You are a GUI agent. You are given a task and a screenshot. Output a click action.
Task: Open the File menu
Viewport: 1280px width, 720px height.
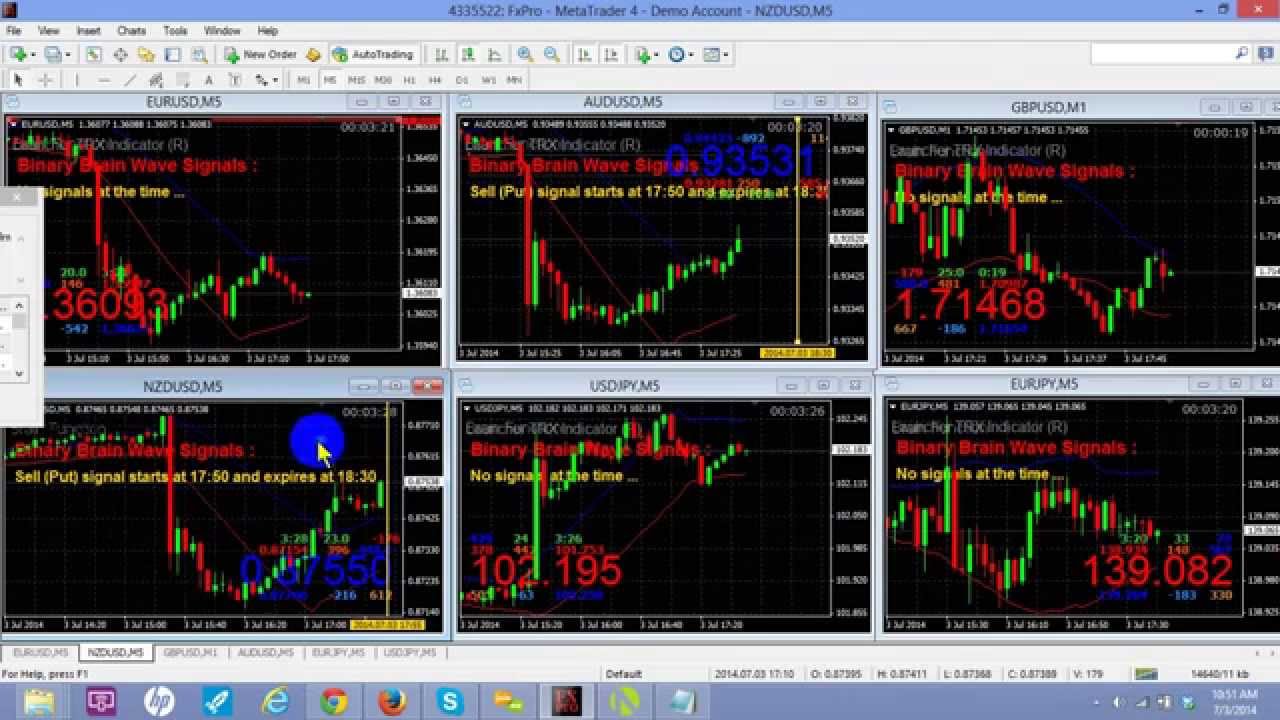(13, 31)
